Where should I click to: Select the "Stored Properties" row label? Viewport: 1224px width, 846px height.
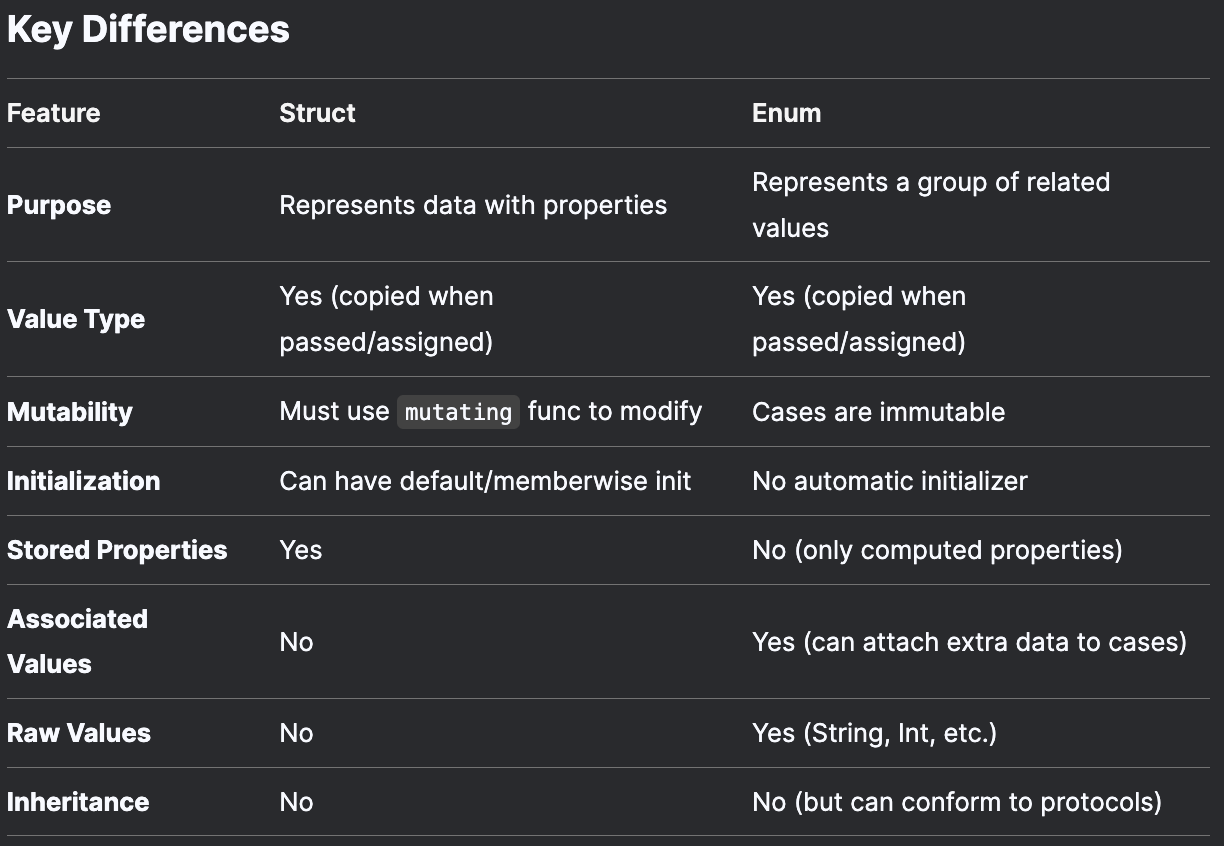tap(117, 550)
